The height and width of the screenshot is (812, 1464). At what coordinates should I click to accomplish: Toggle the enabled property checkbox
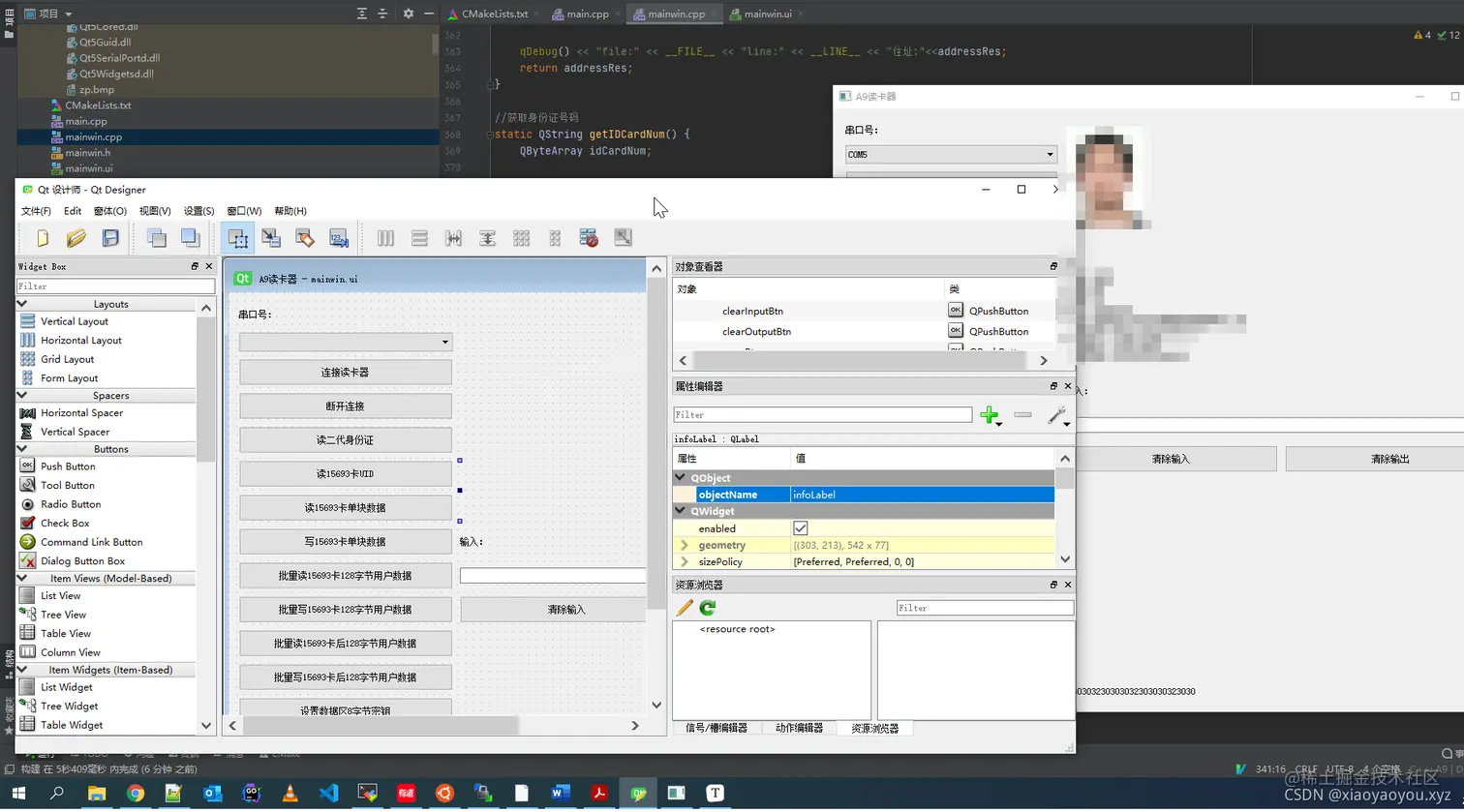[801, 528]
